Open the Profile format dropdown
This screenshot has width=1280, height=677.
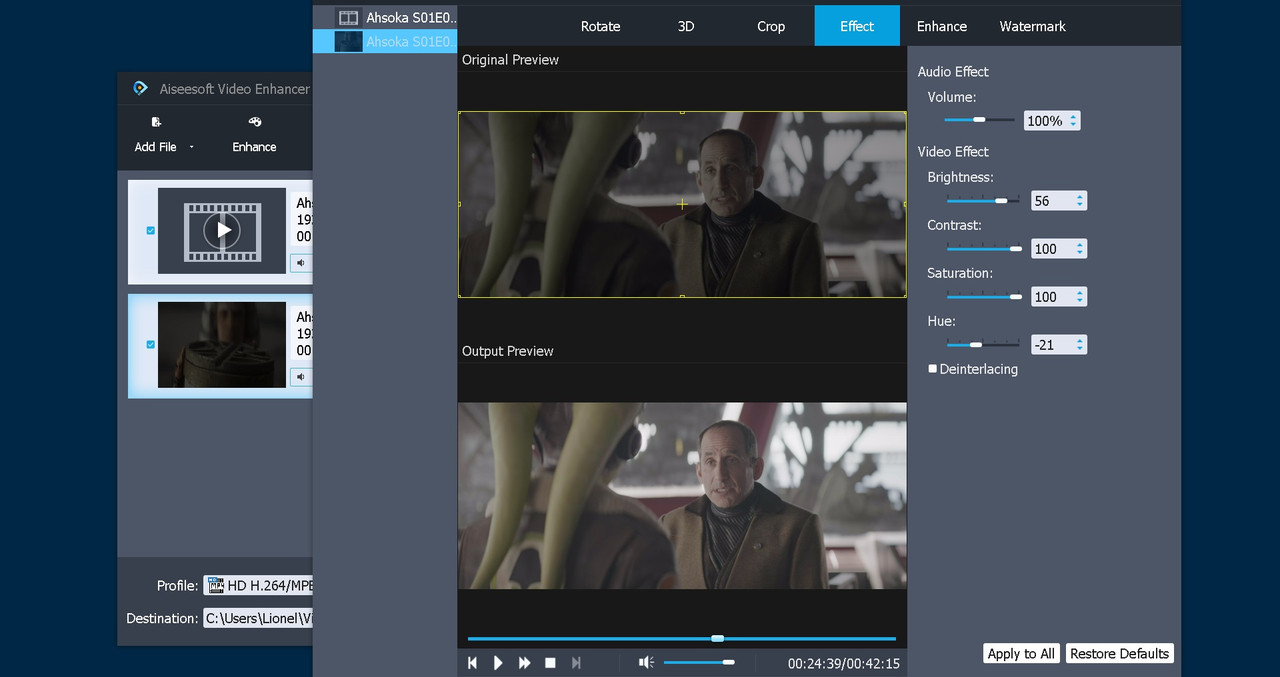258,586
